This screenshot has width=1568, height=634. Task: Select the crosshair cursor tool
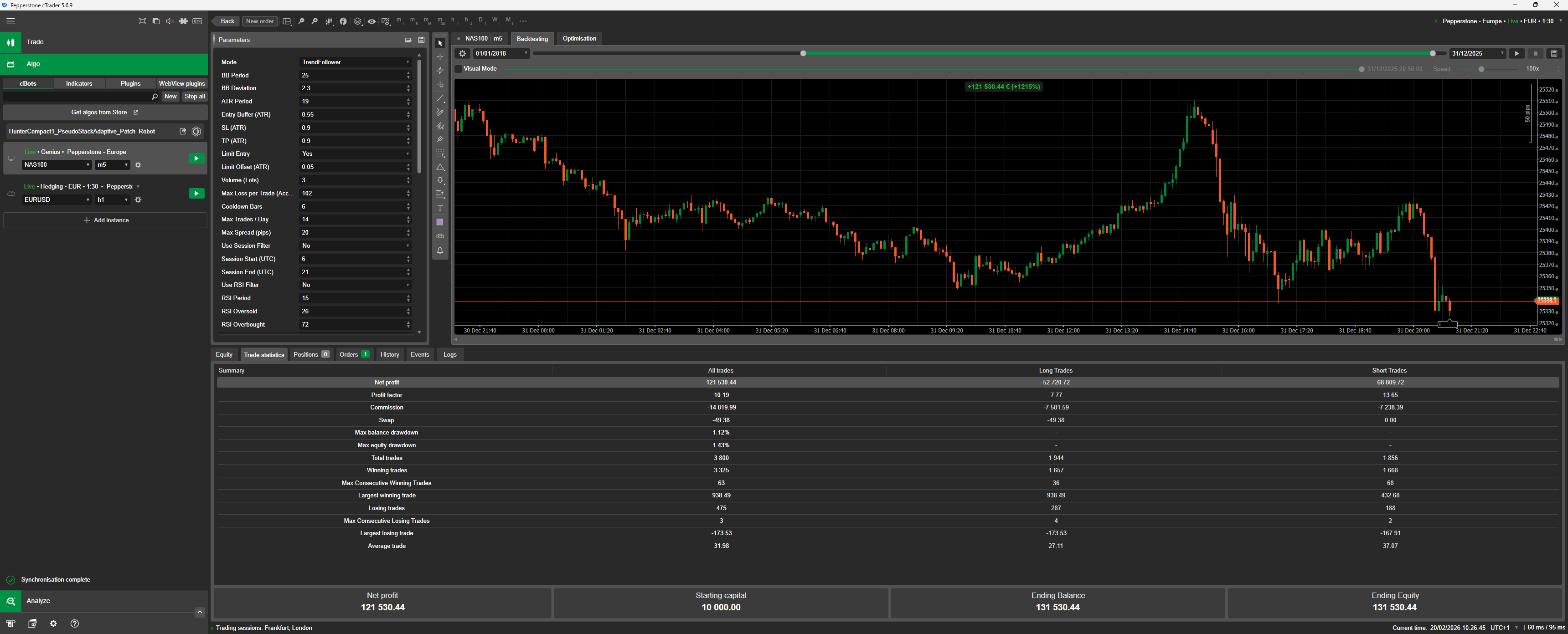pyautogui.click(x=440, y=56)
